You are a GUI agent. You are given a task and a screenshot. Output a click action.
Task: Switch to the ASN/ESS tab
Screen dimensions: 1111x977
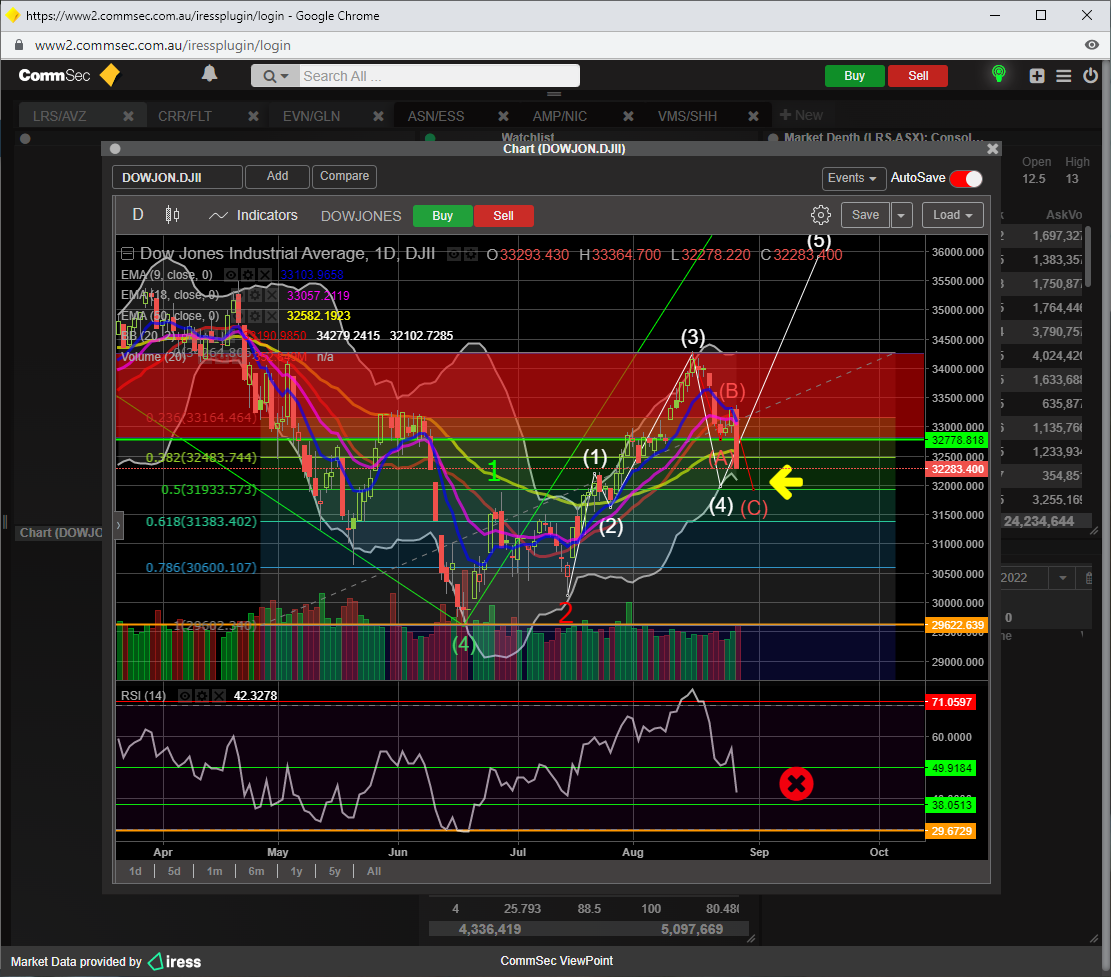click(436, 116)
